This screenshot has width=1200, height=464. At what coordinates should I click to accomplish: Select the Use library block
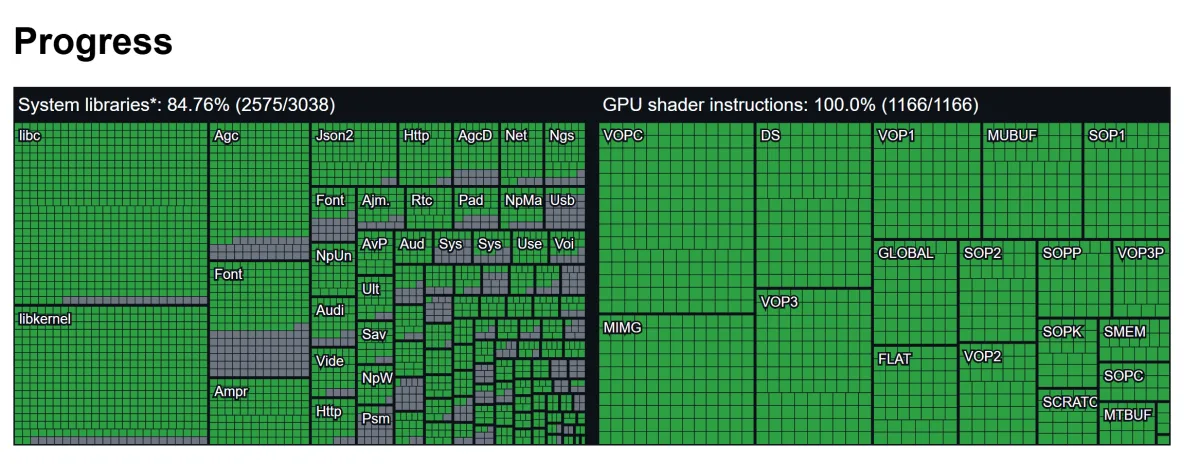point(531,248)
